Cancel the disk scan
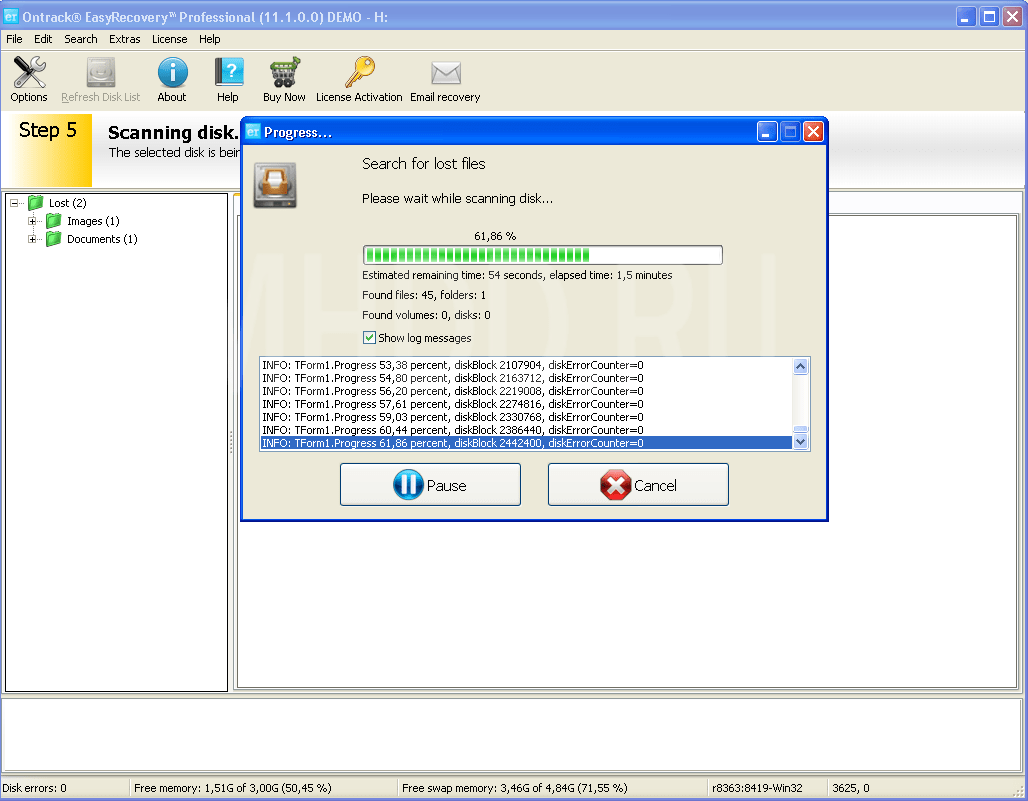 [638, 485]
